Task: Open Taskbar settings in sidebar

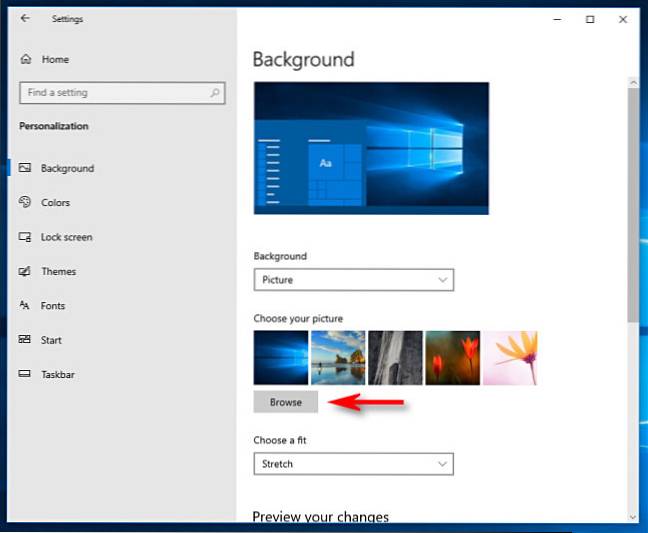Action: coord(57,375)
